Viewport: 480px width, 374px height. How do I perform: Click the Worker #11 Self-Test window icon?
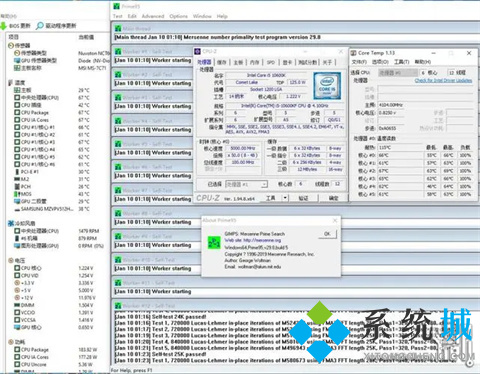118,283
